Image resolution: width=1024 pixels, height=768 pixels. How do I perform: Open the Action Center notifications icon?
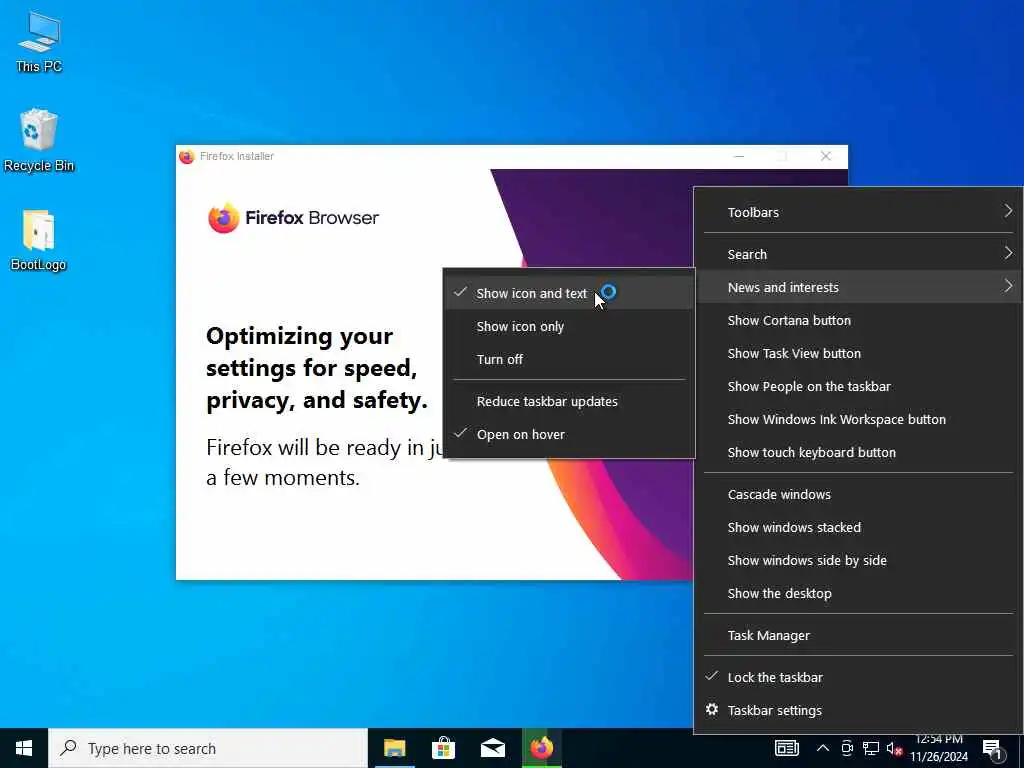tap(992, 750)
